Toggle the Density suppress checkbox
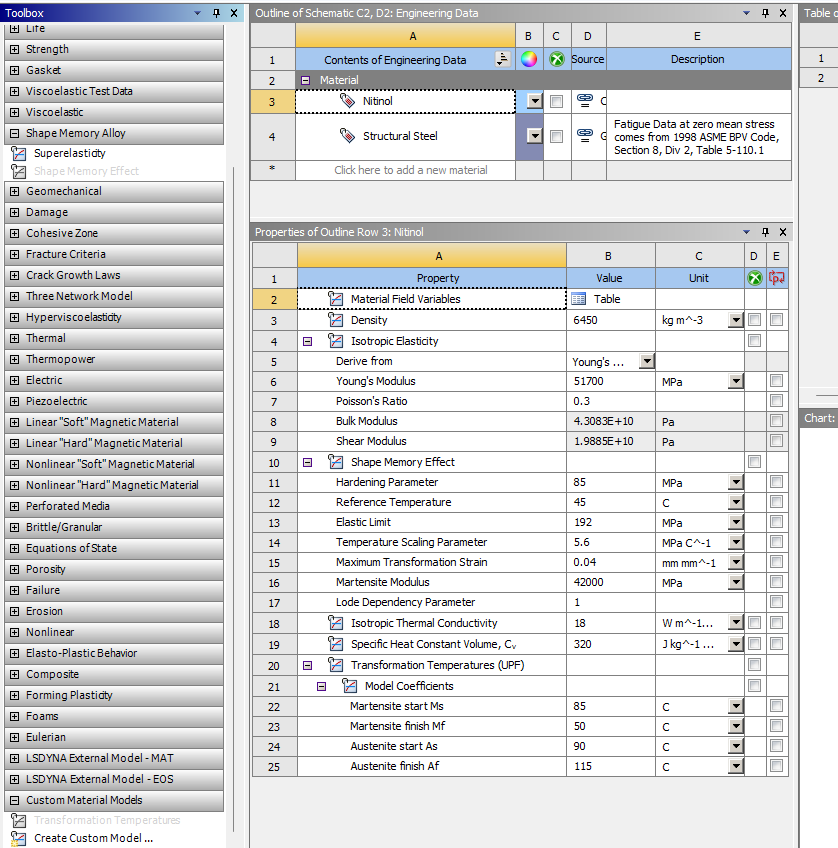This screenshot has height=848, width=838. (754, 320)
